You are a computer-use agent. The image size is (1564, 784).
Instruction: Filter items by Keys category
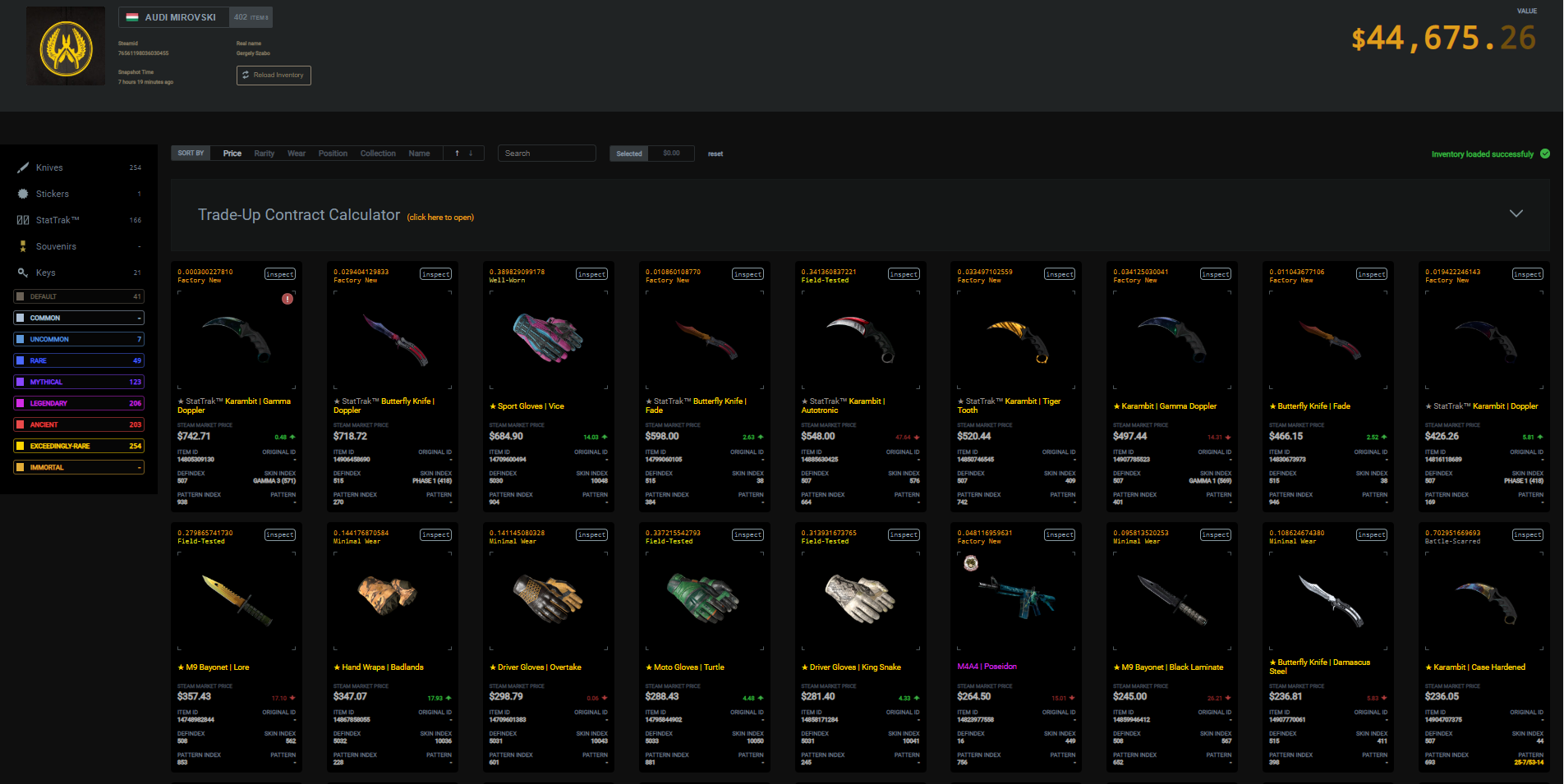point(45,273)
